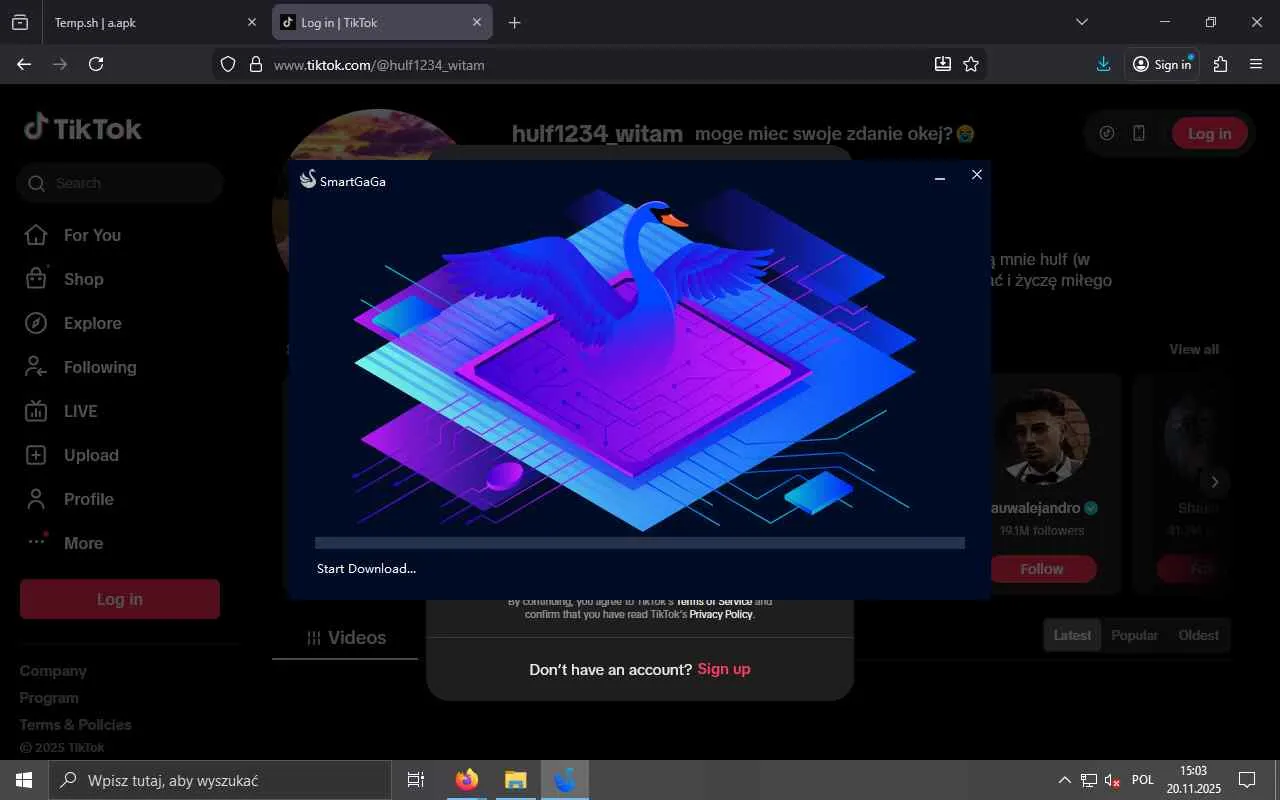Open a new browser tab
1280x800 pixels.
[x=515, y=22]
